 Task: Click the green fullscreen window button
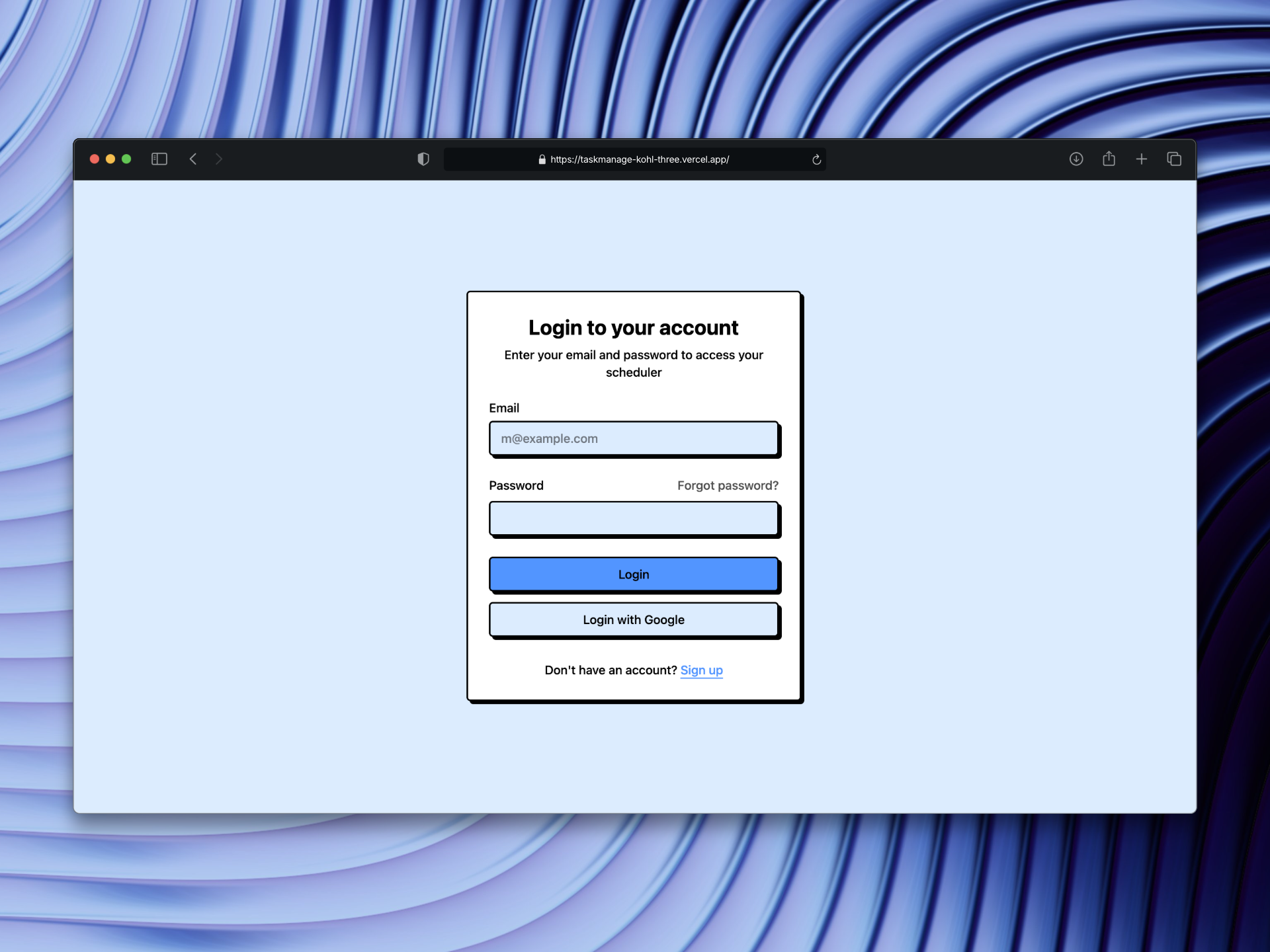pos(126,159)
